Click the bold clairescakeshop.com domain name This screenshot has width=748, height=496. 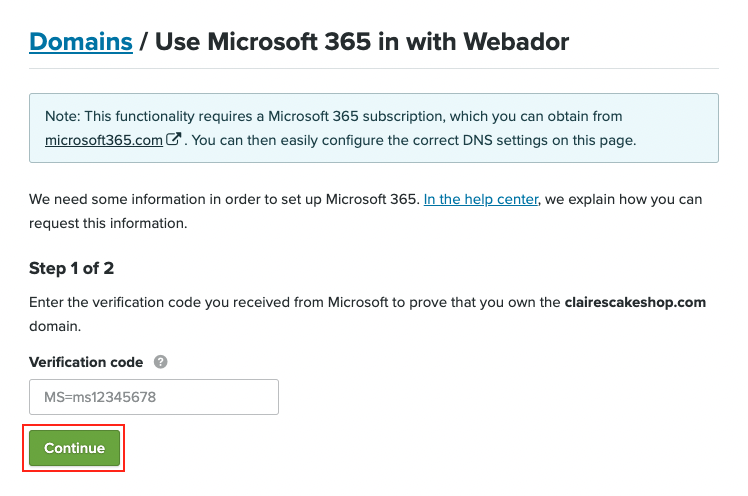coord(635,301)
